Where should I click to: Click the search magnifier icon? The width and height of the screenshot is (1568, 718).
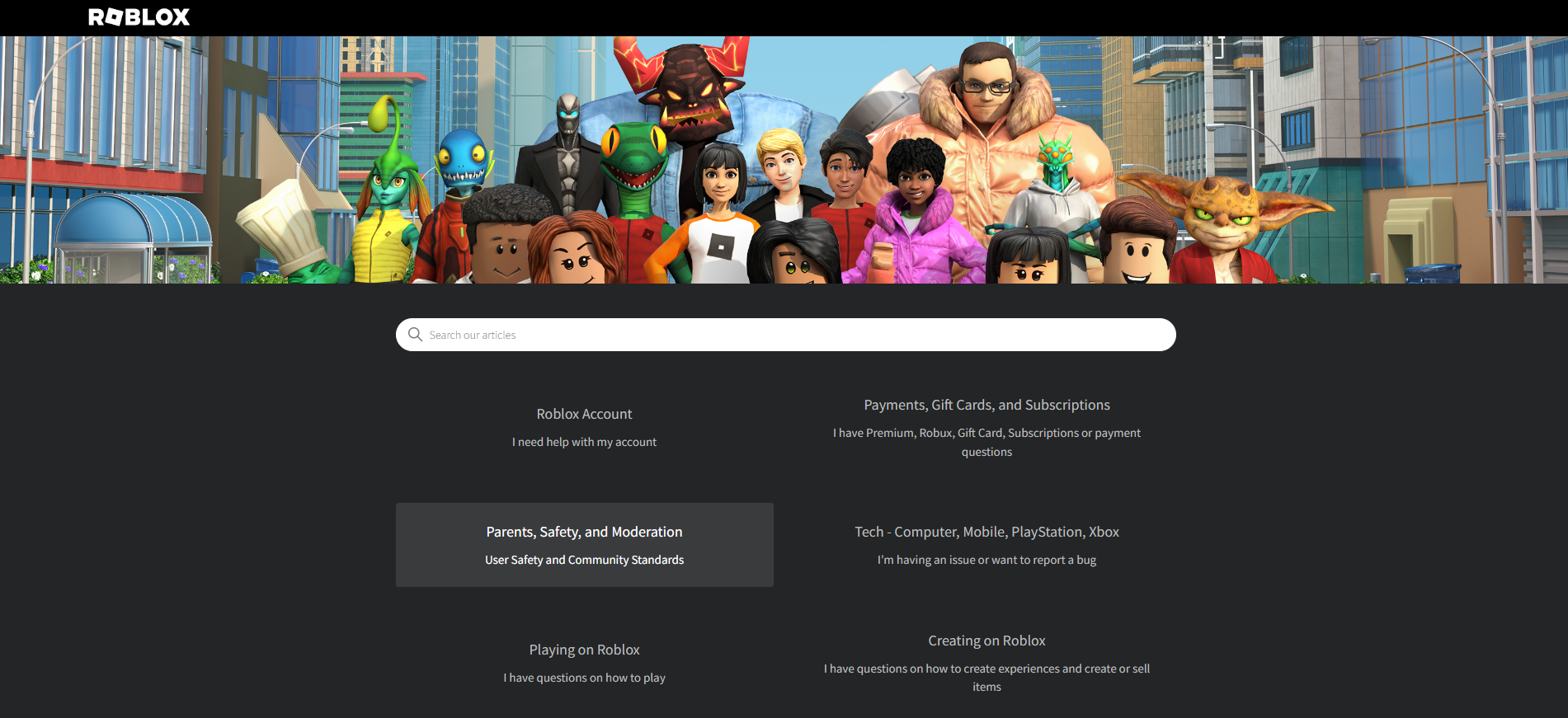pos(415,335)
